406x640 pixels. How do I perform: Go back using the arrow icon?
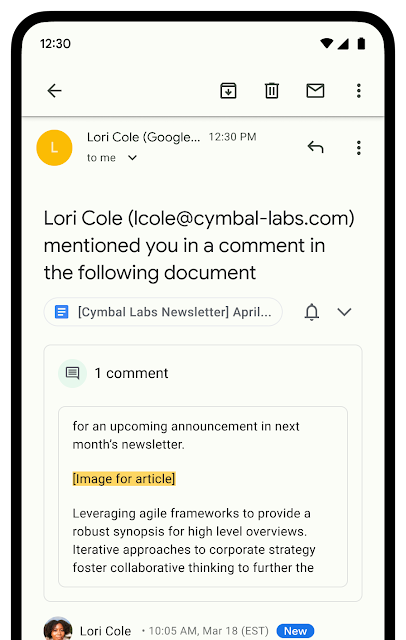pyautogui.click(x=54, y=91)
